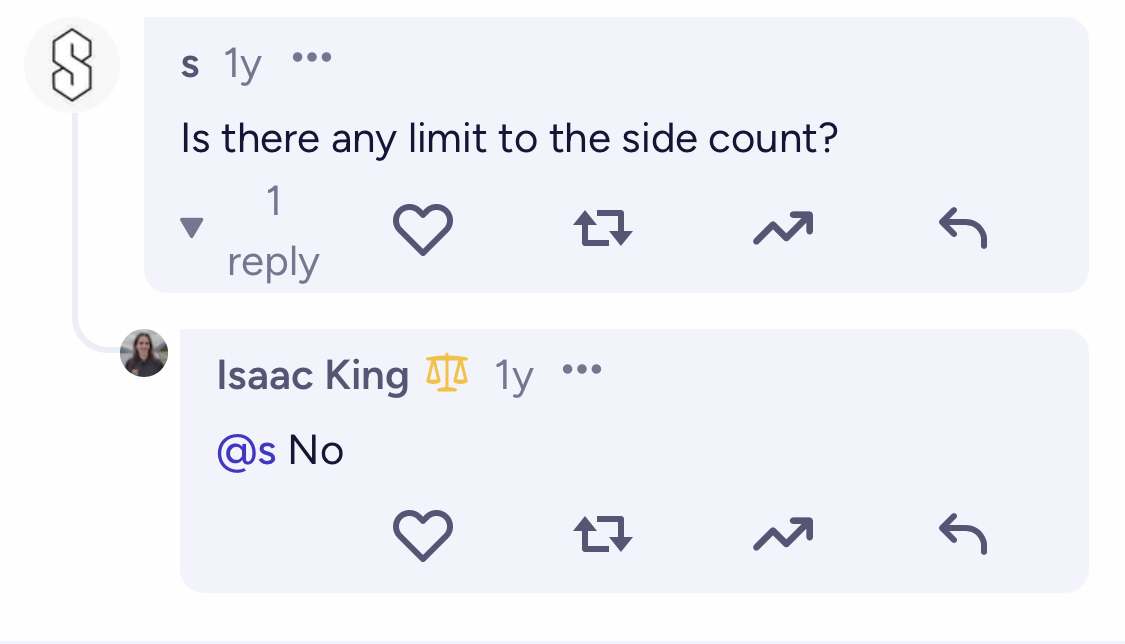Click the gold scales badge next to Isaac King
This screenshot has height=644, width=1125.
point(446,373)
